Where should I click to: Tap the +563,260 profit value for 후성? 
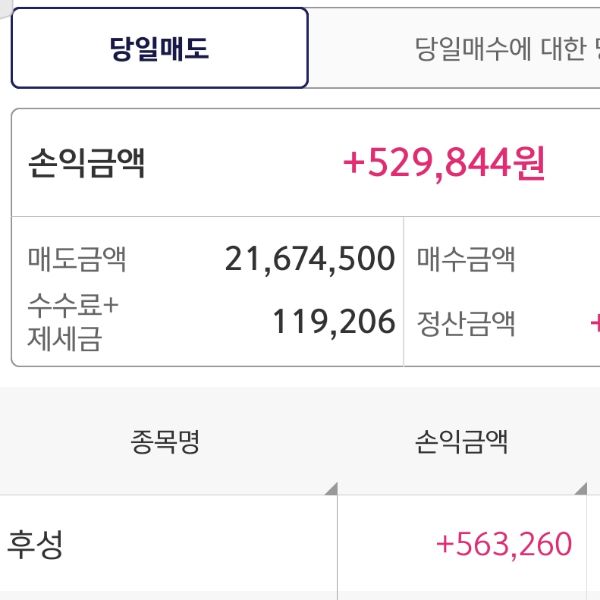[x=504, y=545]
